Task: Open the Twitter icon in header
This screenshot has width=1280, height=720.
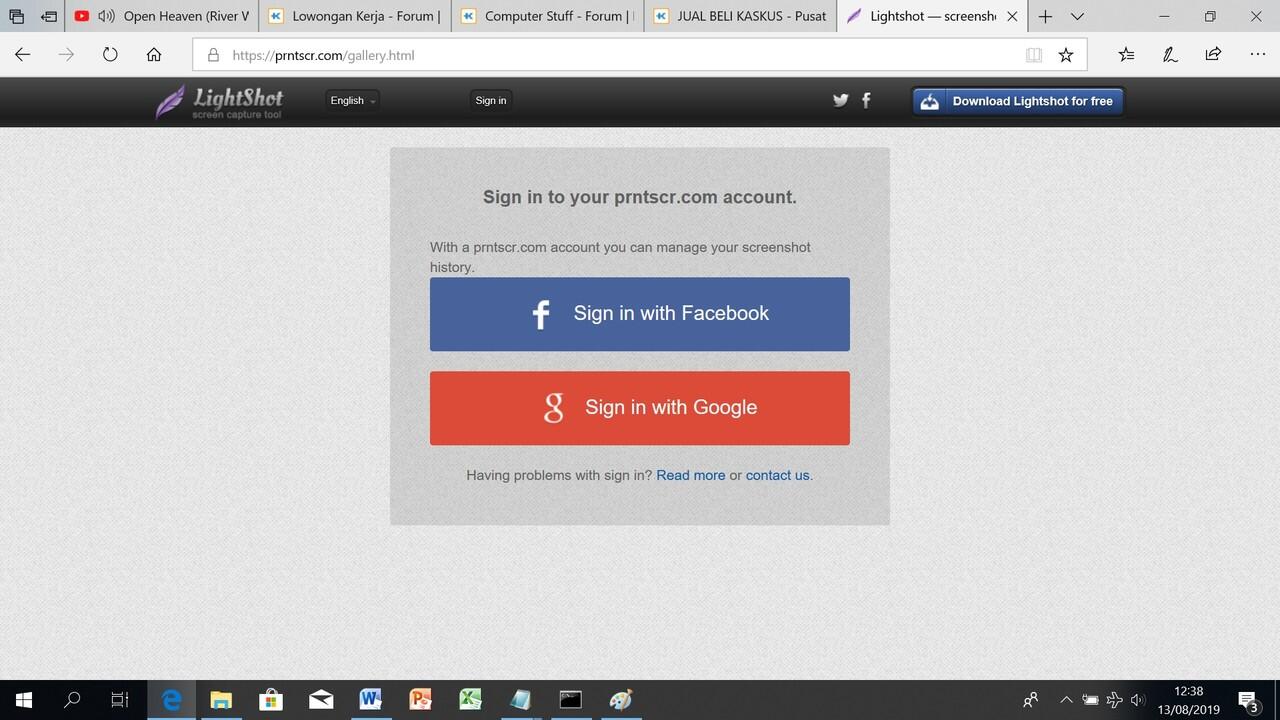Action: click(840, 100)
